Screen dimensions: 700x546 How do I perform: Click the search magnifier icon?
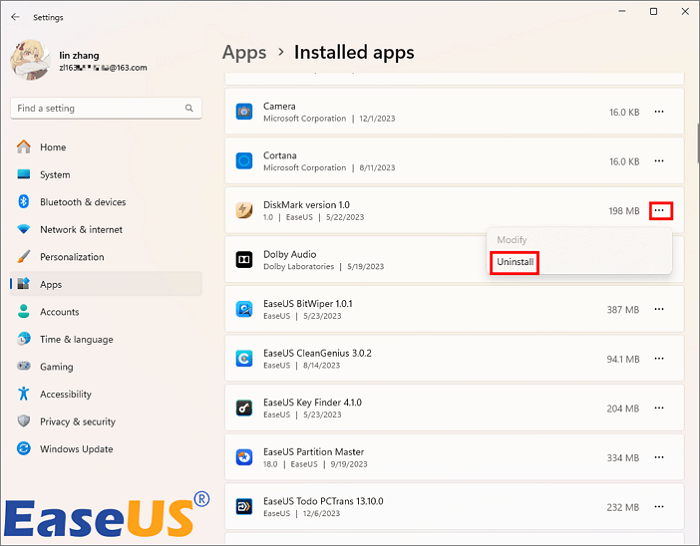pyautogui.click(x=189, y=108)
